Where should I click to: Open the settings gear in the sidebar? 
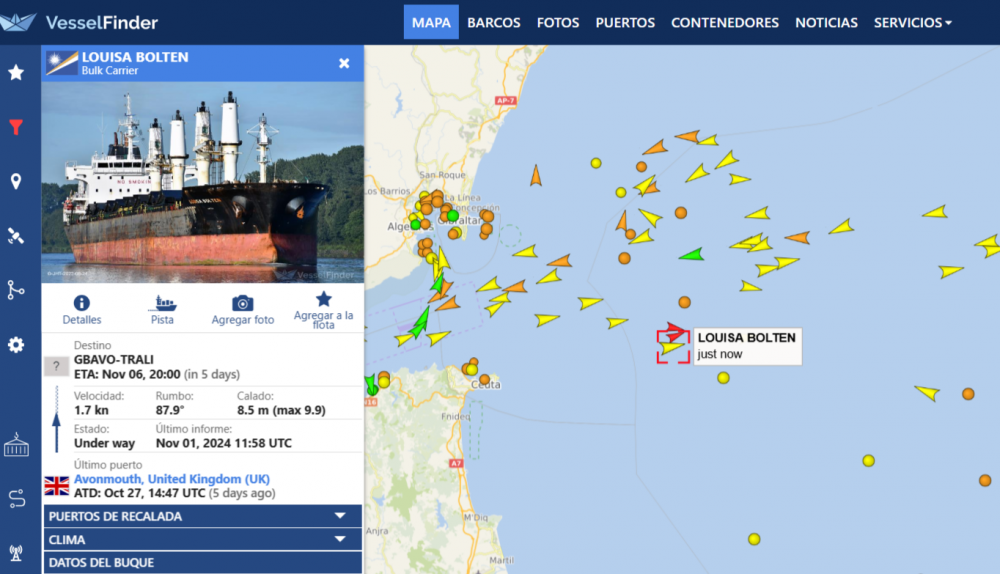coord(16,345)
